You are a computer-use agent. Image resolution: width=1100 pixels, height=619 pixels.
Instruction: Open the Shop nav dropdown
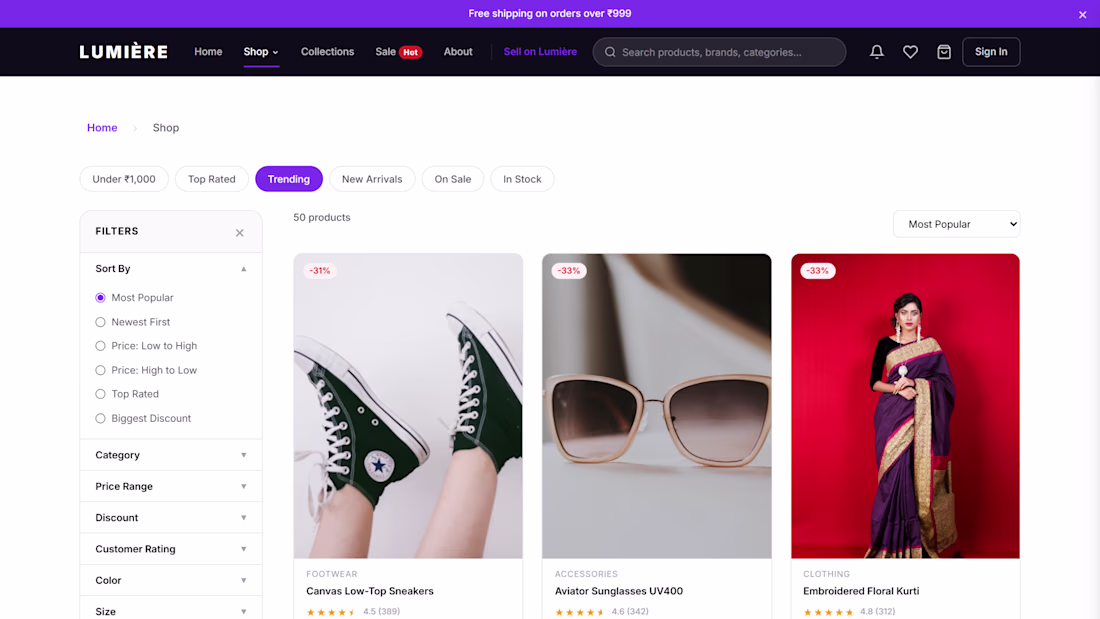coord(261,52)
